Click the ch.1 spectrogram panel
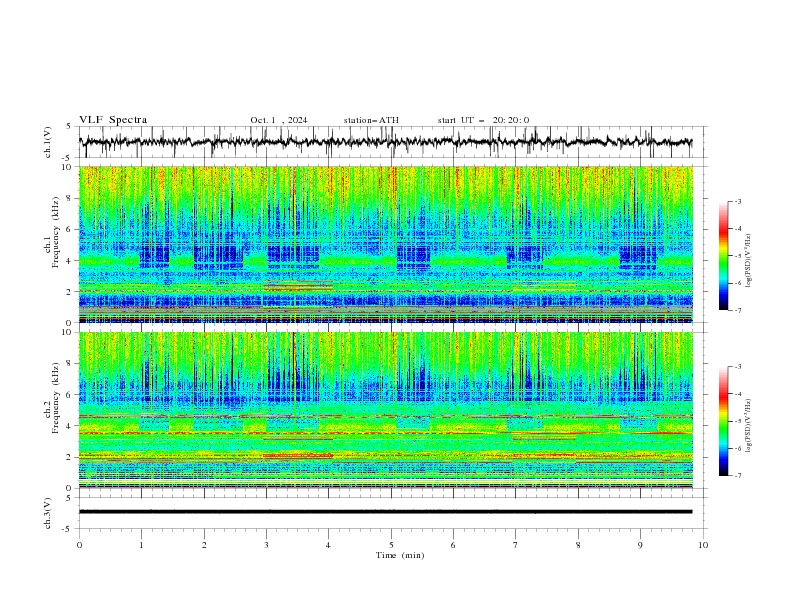 coord(386,244)
